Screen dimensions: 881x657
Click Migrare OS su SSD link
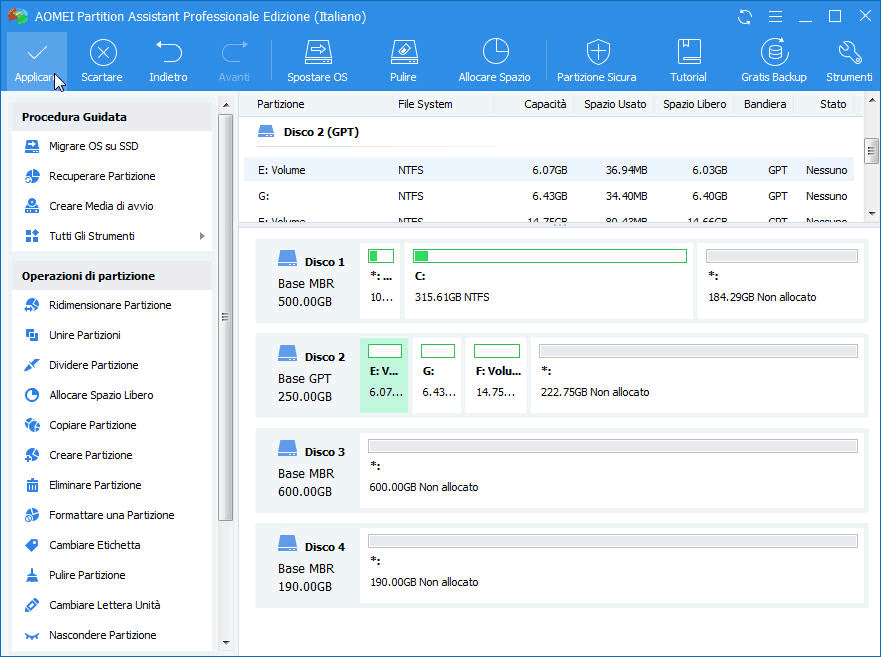click(x=95, y=146)
